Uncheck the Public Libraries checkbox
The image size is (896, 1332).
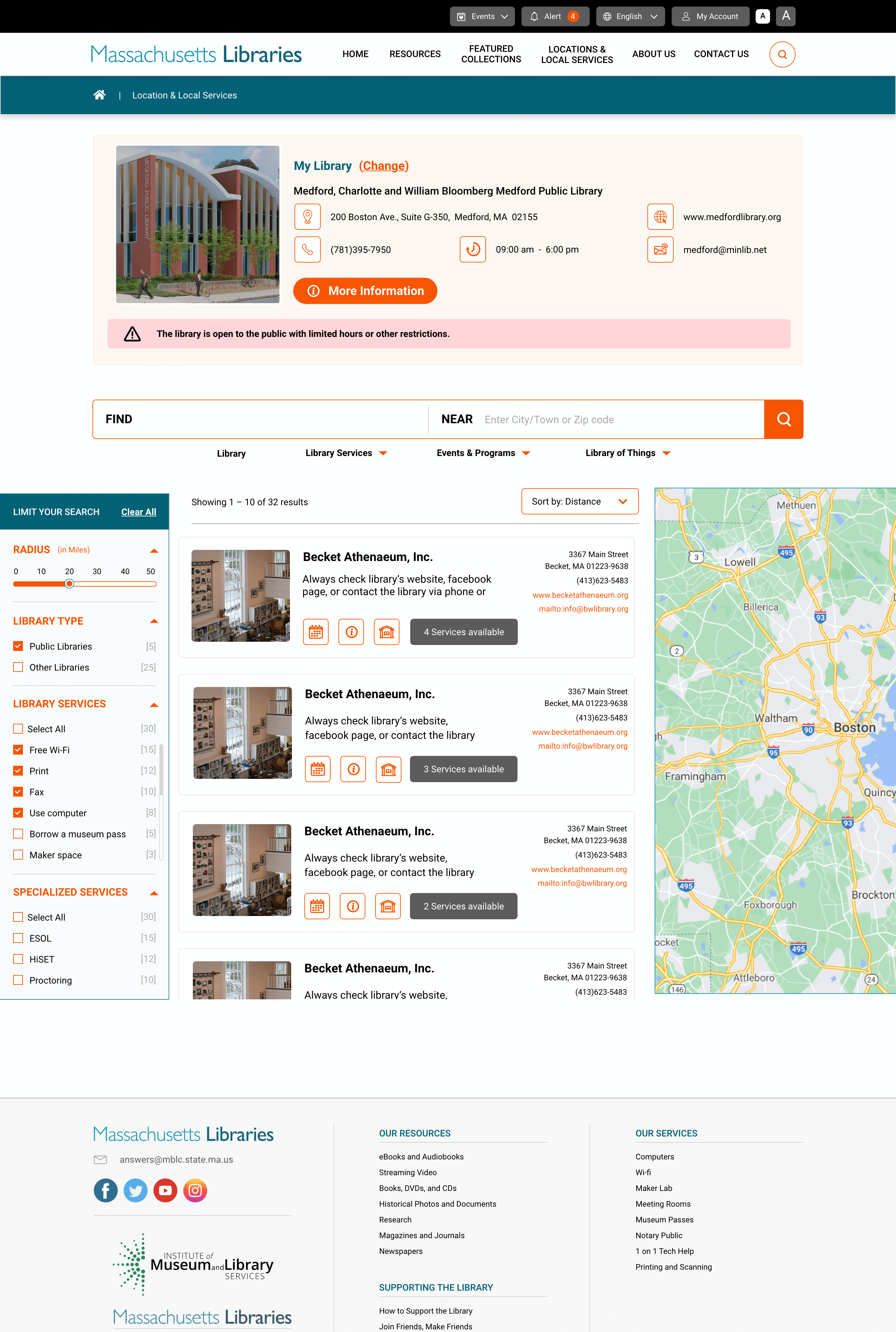point(18,646)
